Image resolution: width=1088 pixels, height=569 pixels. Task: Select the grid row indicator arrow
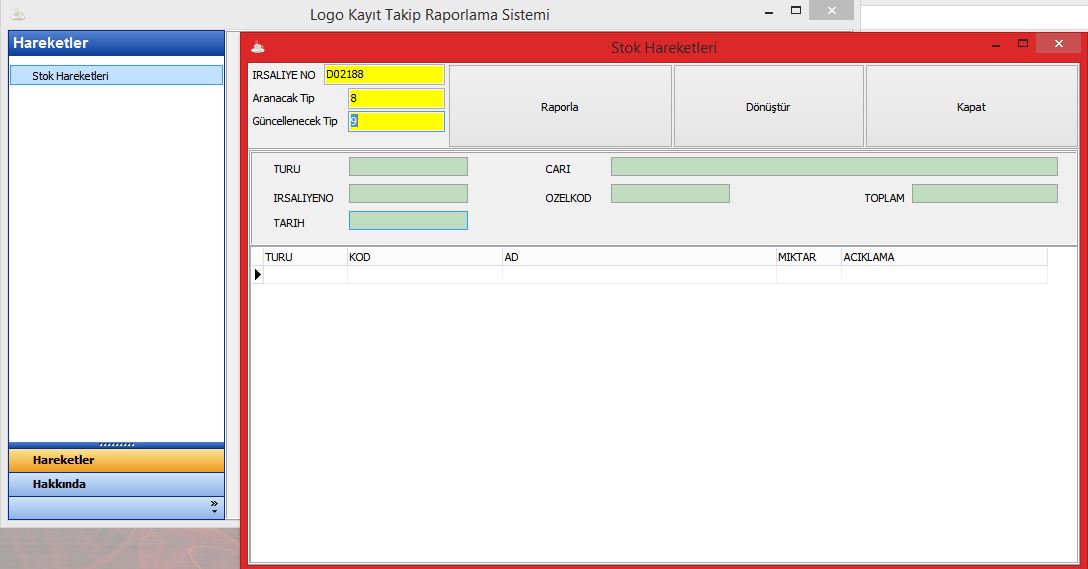coord(257,274)
